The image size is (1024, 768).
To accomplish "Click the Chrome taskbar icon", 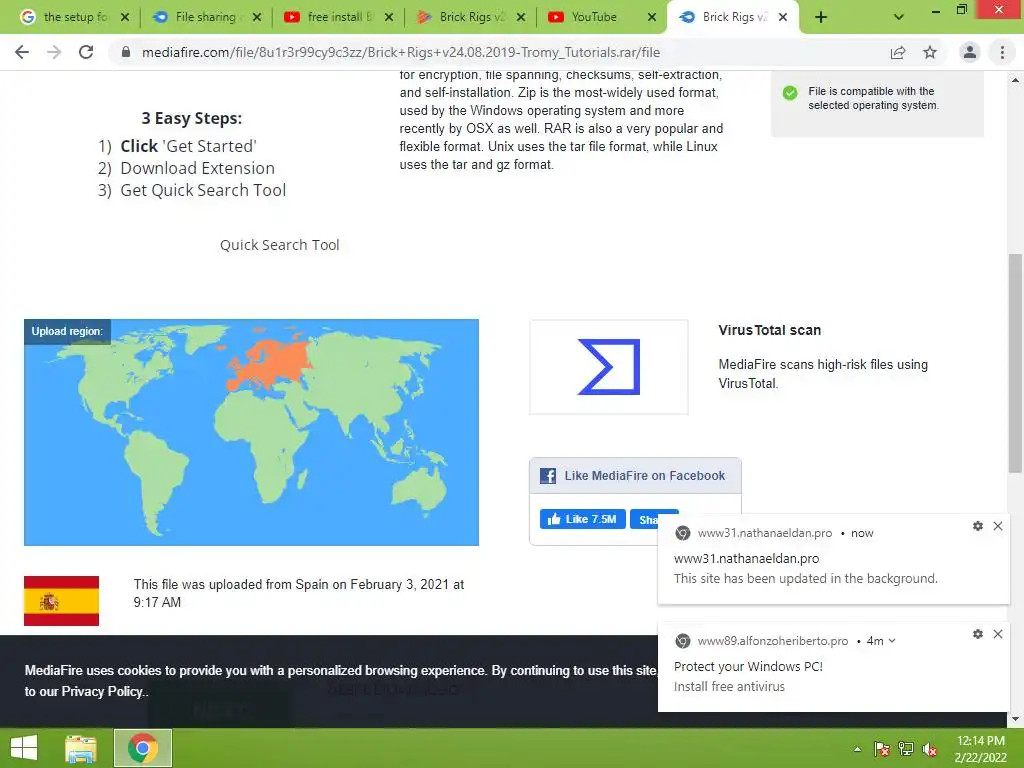I will [x=143, y=748].
